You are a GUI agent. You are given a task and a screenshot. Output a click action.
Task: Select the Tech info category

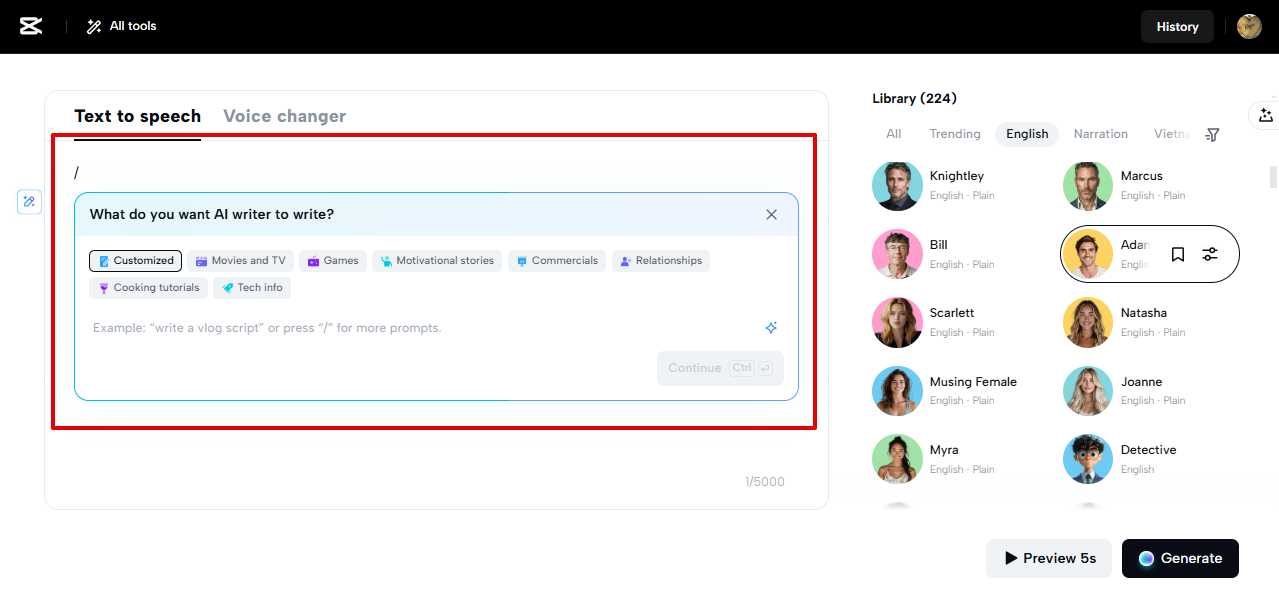point(252,288)
